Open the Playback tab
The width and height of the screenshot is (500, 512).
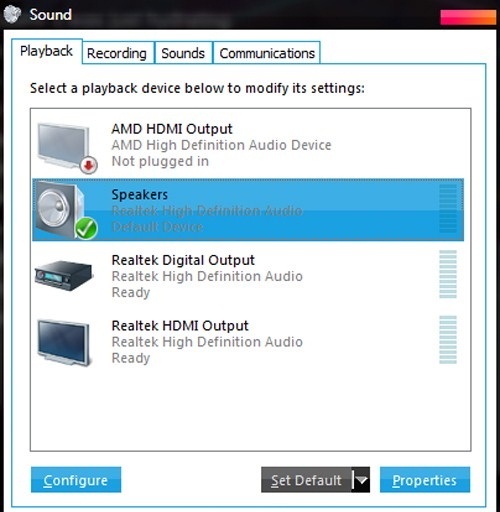[x=47, y=51]
